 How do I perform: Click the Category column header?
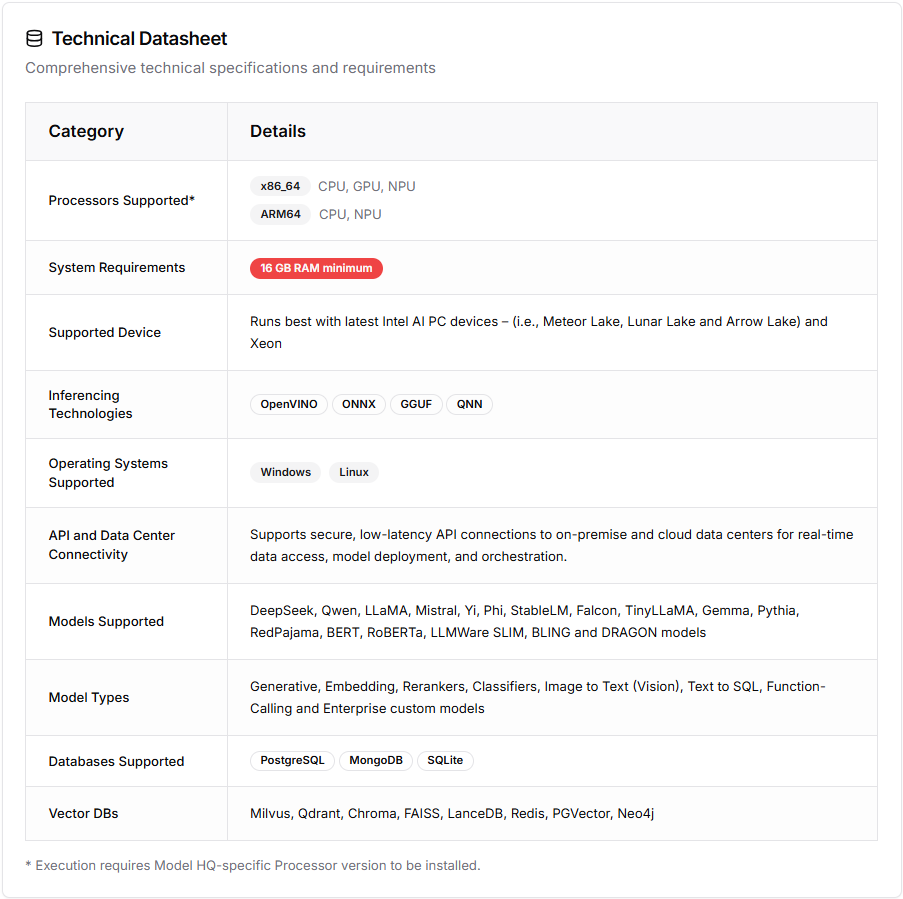(x=86, y=131)
